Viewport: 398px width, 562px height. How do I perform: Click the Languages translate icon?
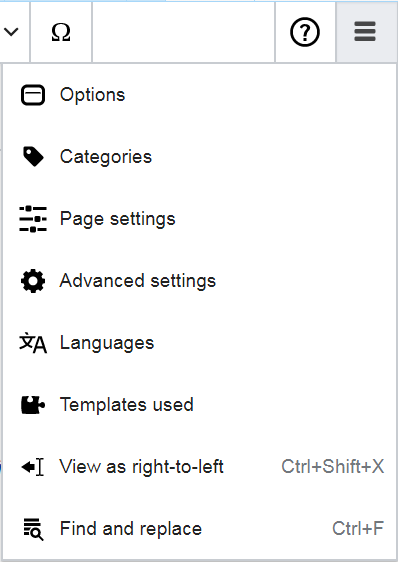(x=33, y=343)
